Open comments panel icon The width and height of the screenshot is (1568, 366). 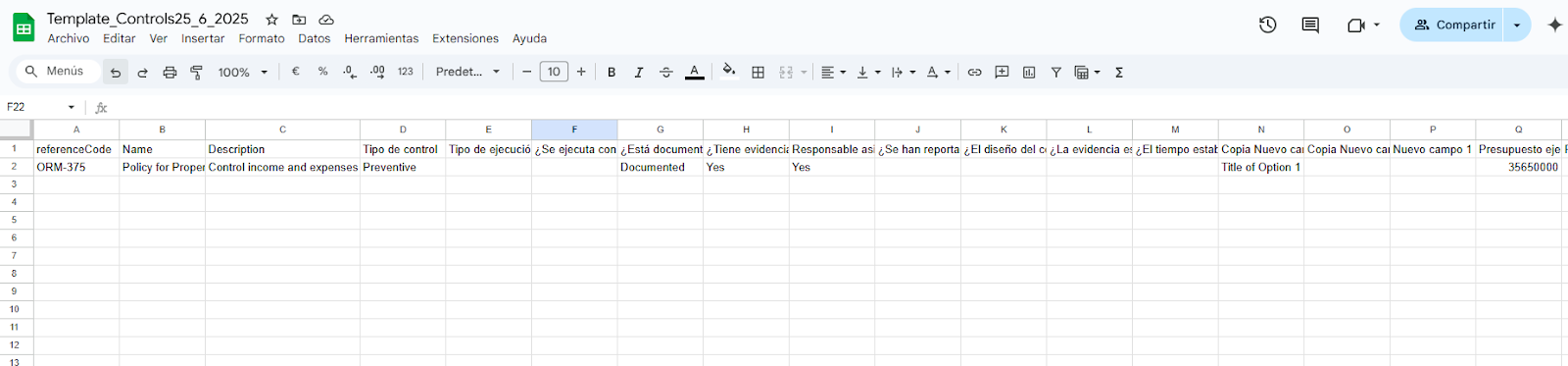point(1310,25)
